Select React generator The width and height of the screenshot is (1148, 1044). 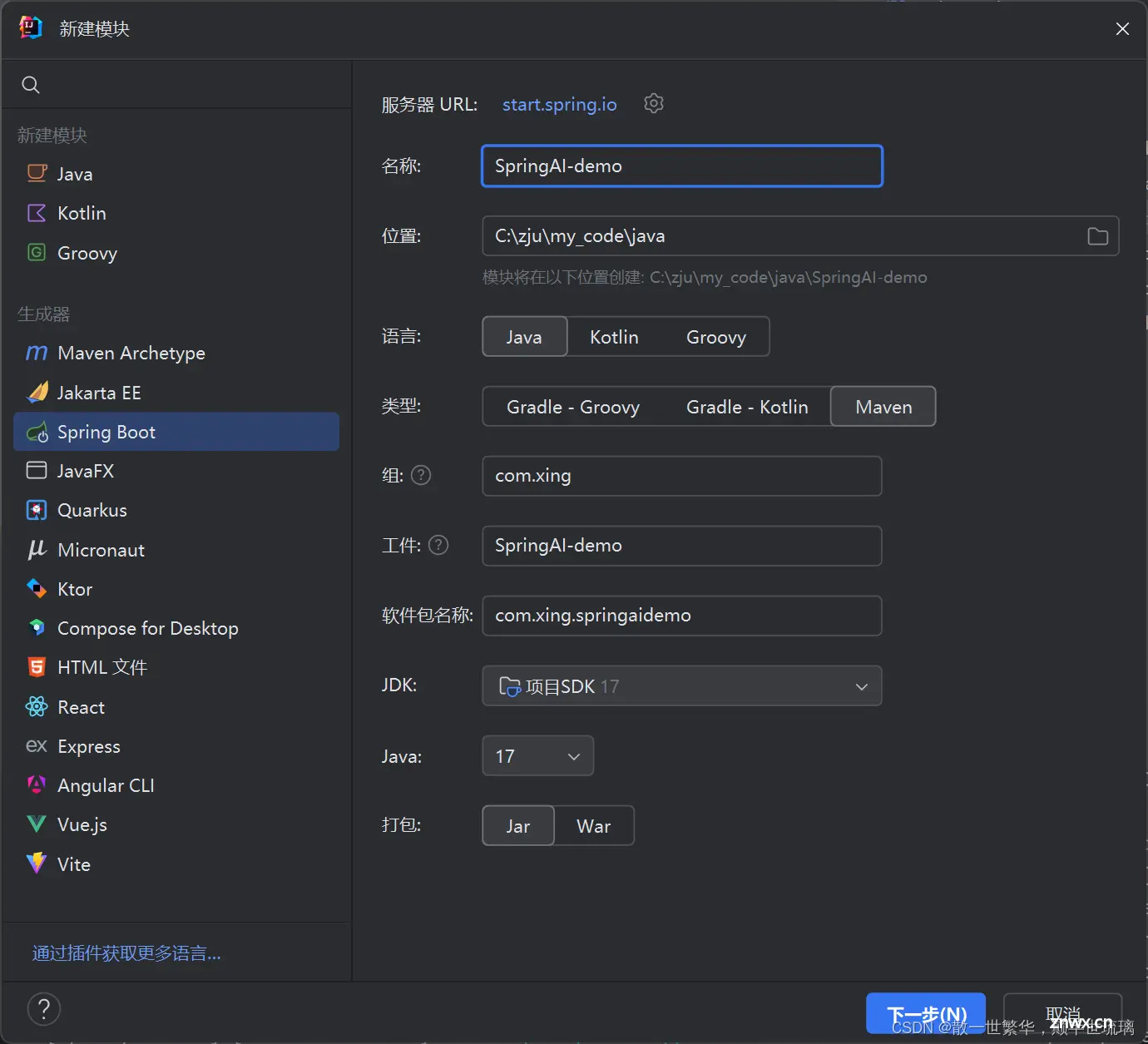(176, 707)
